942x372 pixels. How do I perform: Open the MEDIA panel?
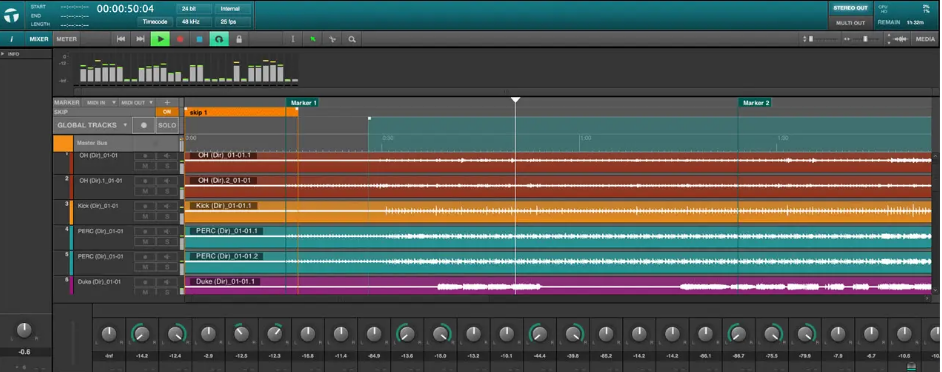coord(925,39)
